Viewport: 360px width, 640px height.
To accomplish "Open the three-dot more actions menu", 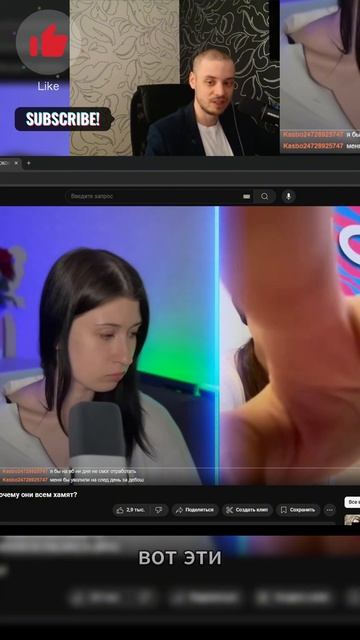I will [330, 510].
